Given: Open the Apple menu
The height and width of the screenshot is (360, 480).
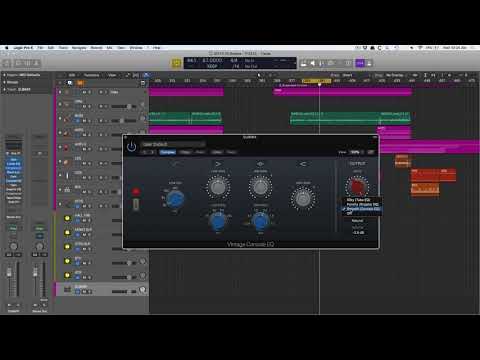Looking at the screenshot, I should coord(6,48).
